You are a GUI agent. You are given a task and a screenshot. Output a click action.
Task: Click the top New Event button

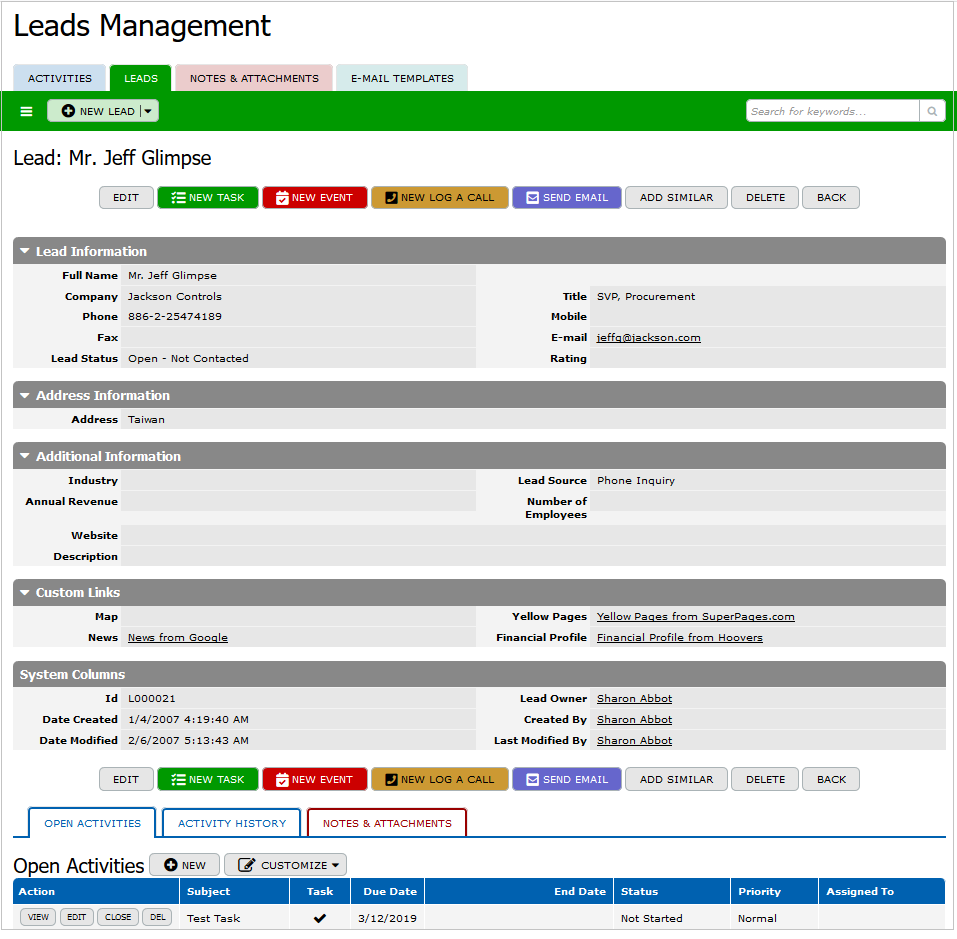point(315,198)
